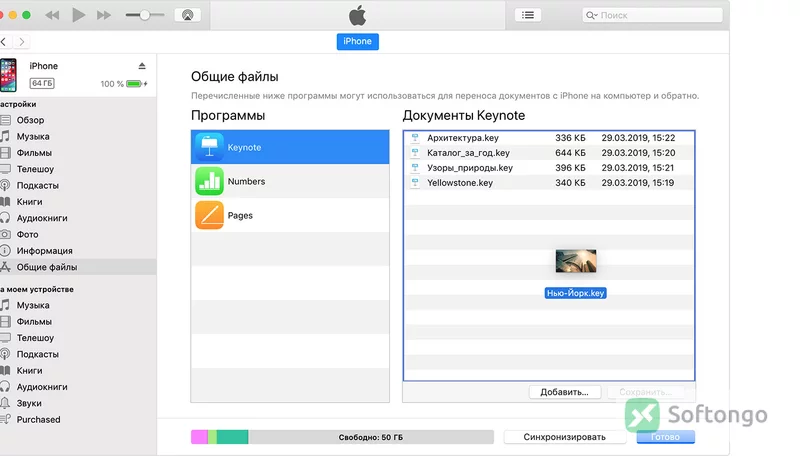Adjust the volume slider
Viewport: 800px width, 456px height.
tap(145, 15)
